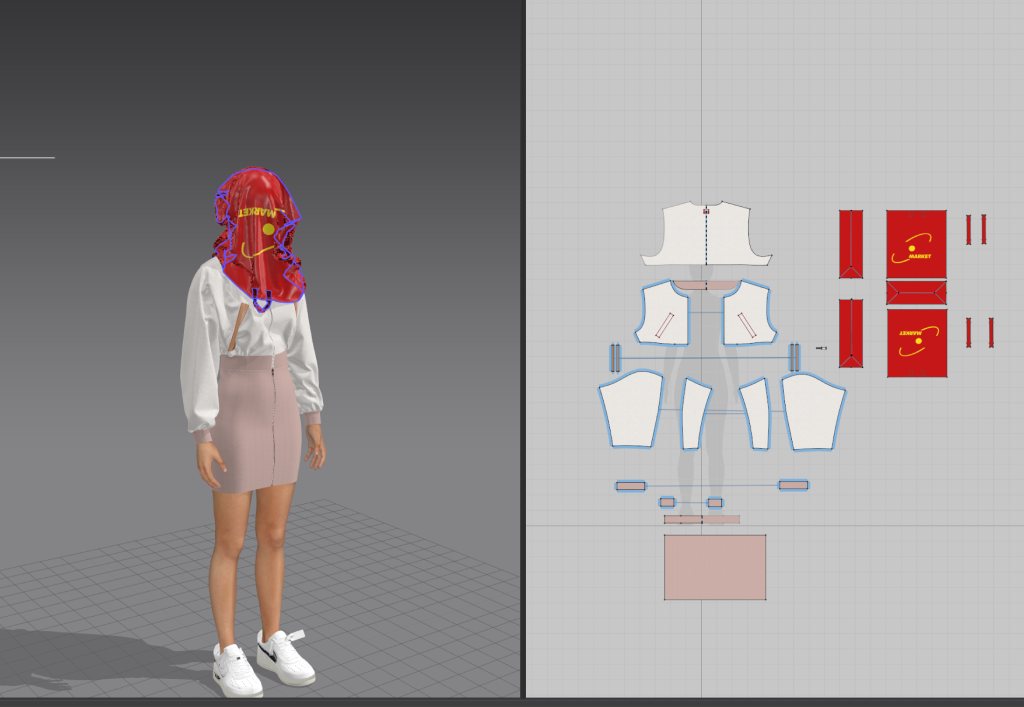This screenshot has width=1024, height=707.
Task: Select the small left pink tab piece
Action: coord(667,502)
